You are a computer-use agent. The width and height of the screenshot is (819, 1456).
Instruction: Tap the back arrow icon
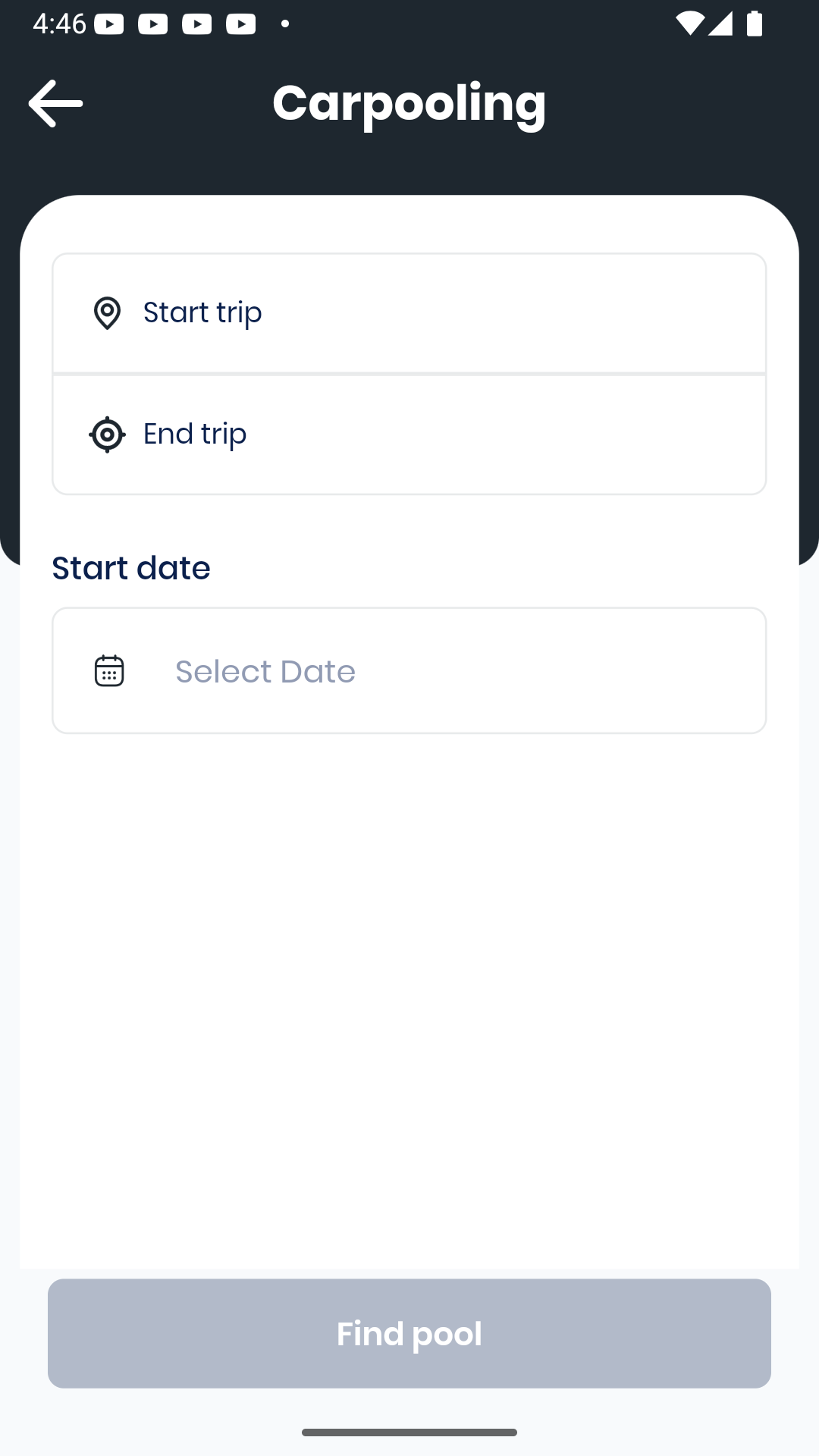click(55, 103)
